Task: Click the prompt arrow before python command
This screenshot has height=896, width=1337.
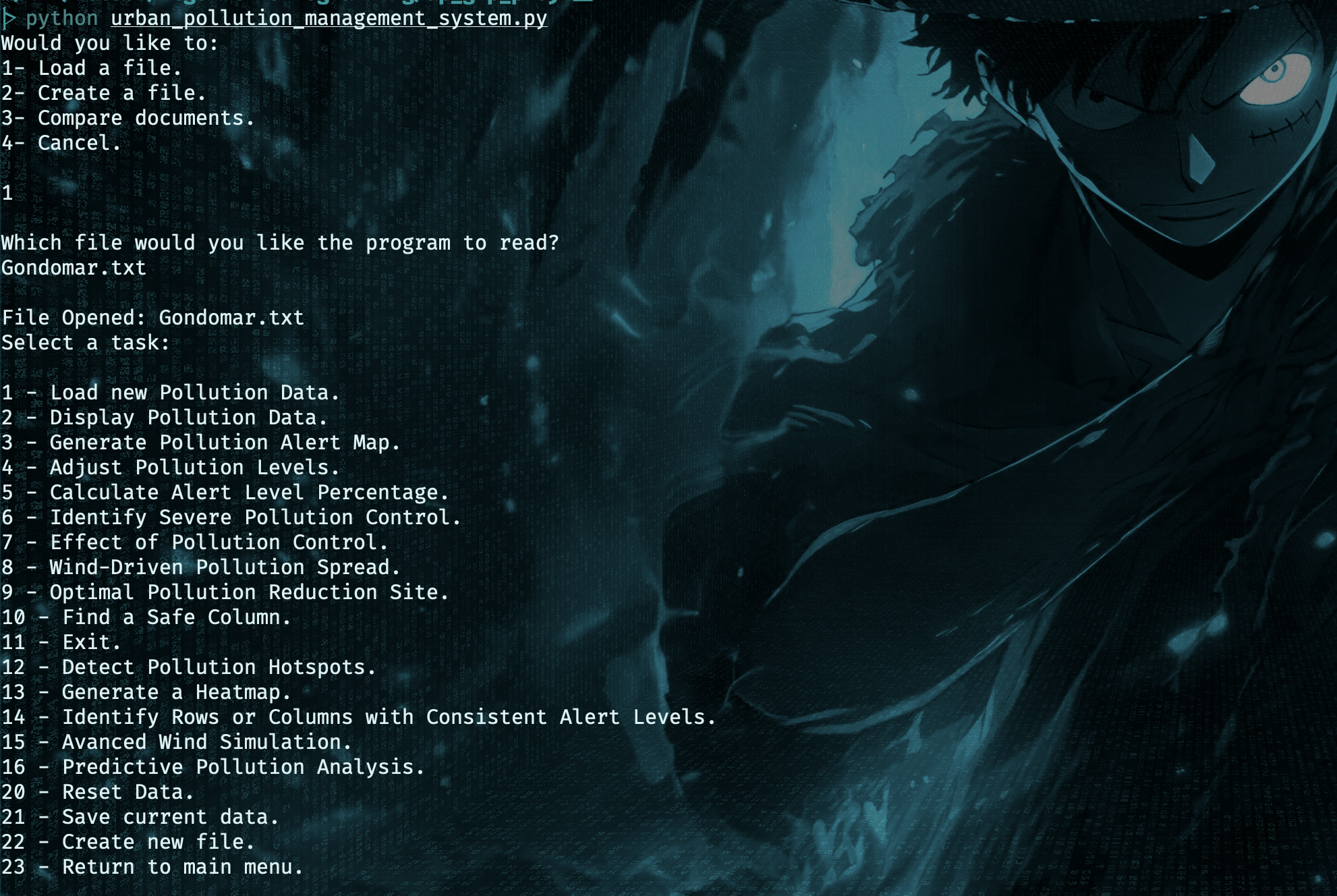Action: tap(9, 19)
